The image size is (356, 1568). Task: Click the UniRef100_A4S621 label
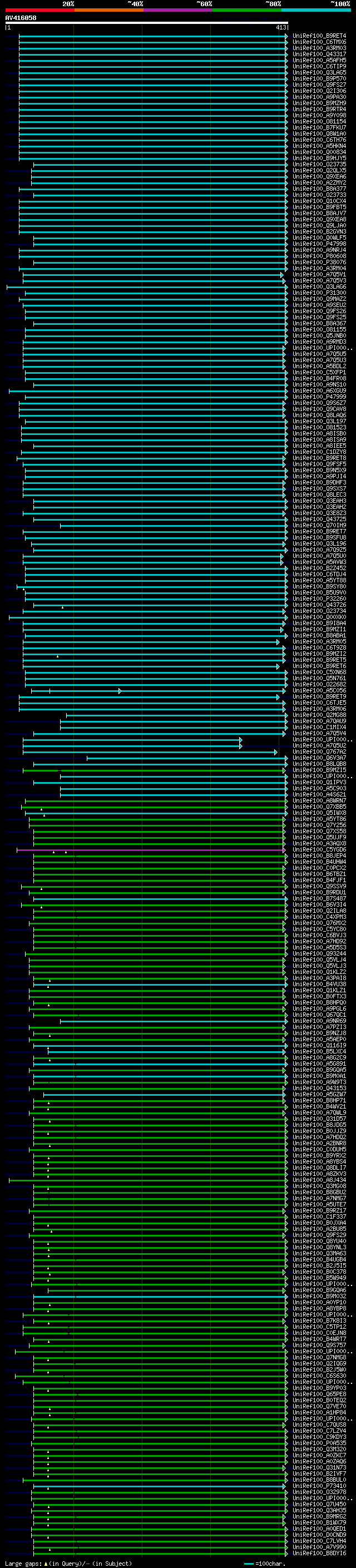tap(319, 794)
